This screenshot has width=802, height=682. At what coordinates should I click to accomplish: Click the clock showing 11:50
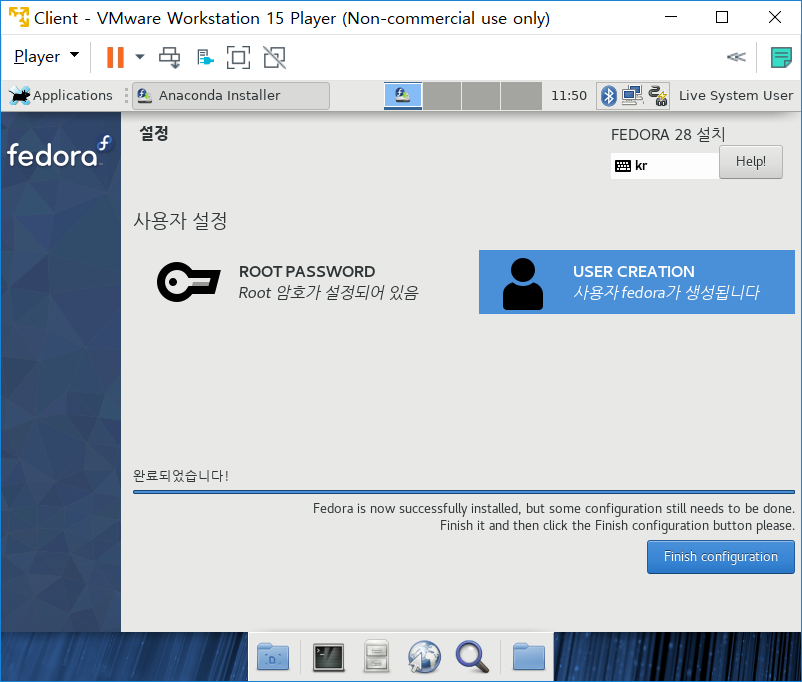[x=569, y=96]
